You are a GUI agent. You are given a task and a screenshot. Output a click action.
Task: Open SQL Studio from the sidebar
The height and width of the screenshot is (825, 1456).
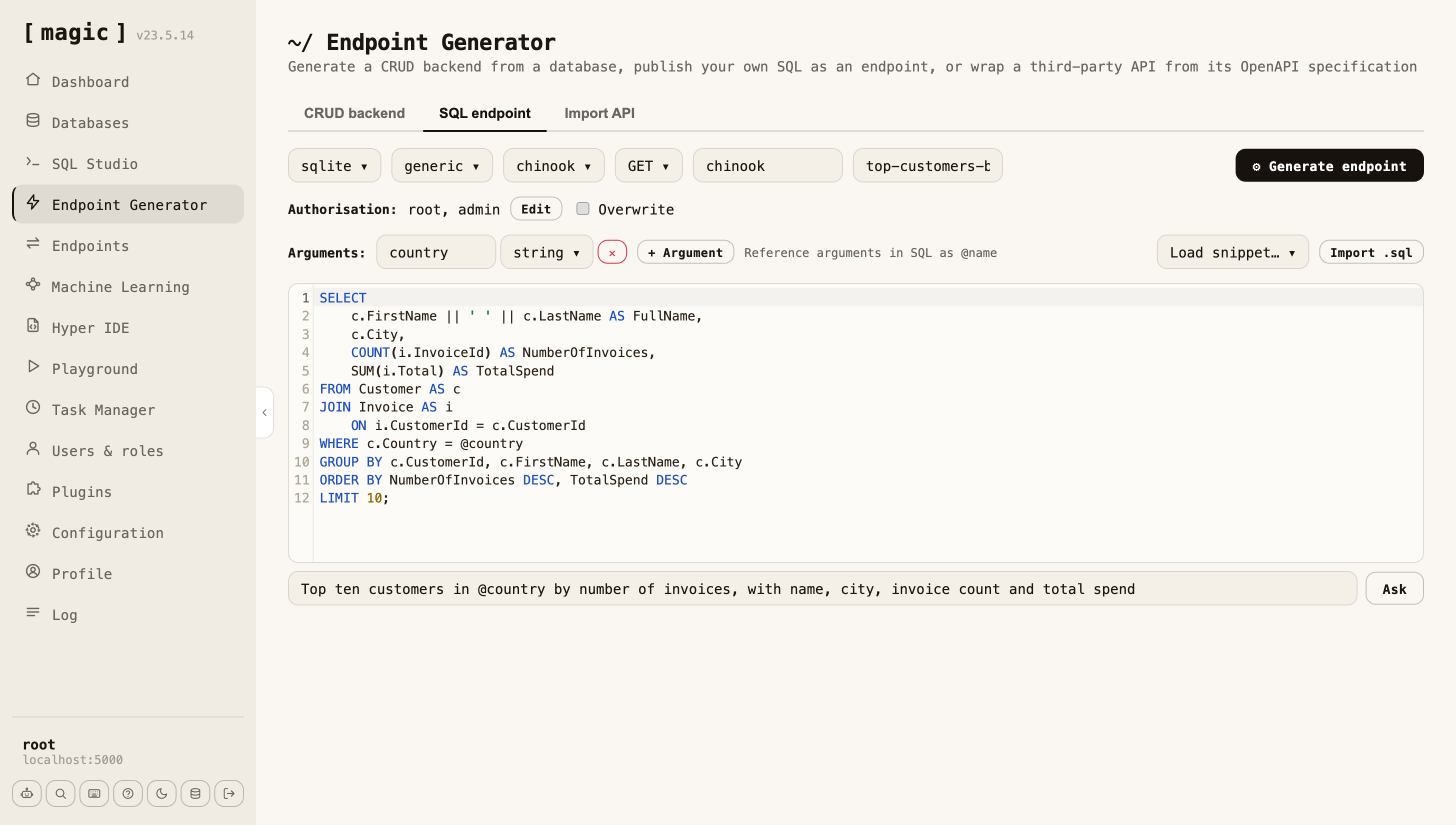click(128, 164)
